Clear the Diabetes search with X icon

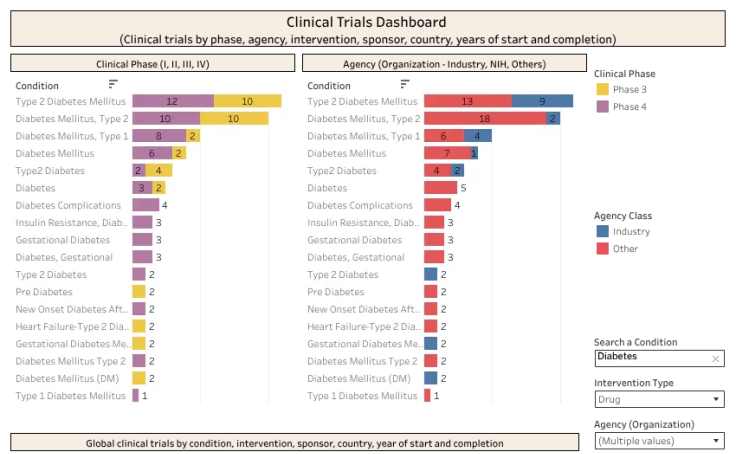(715, 359)
